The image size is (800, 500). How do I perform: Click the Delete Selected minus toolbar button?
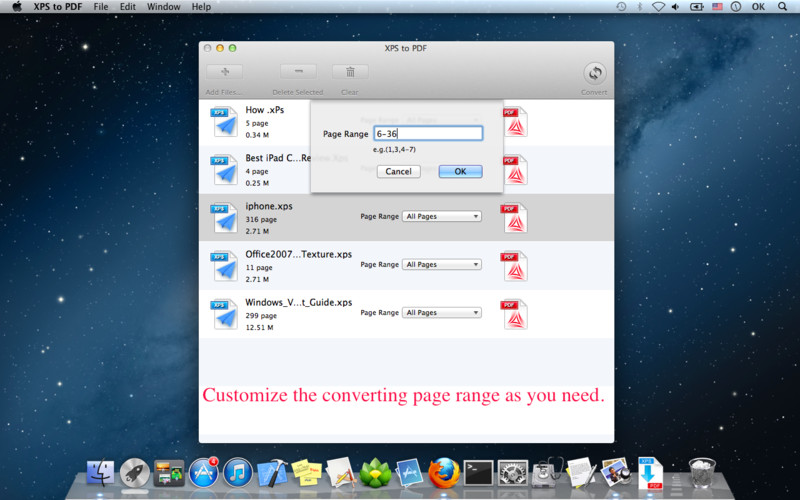pyautogui.click(x=298, y=72)
